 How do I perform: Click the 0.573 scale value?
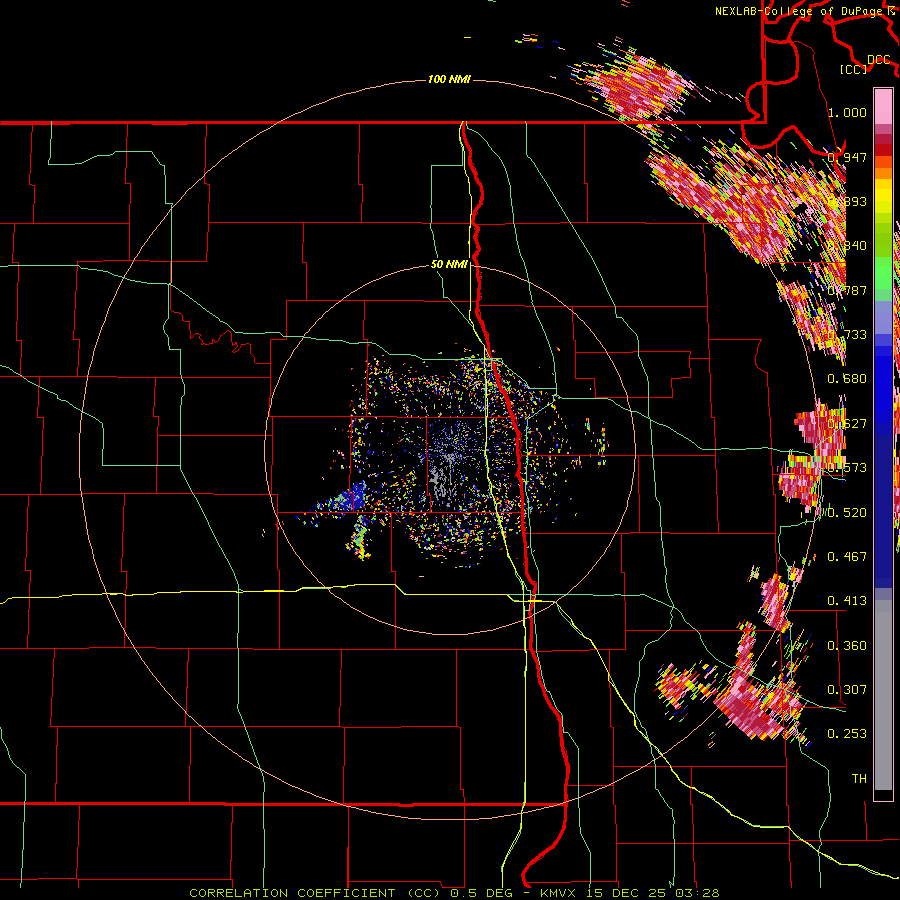847,468
